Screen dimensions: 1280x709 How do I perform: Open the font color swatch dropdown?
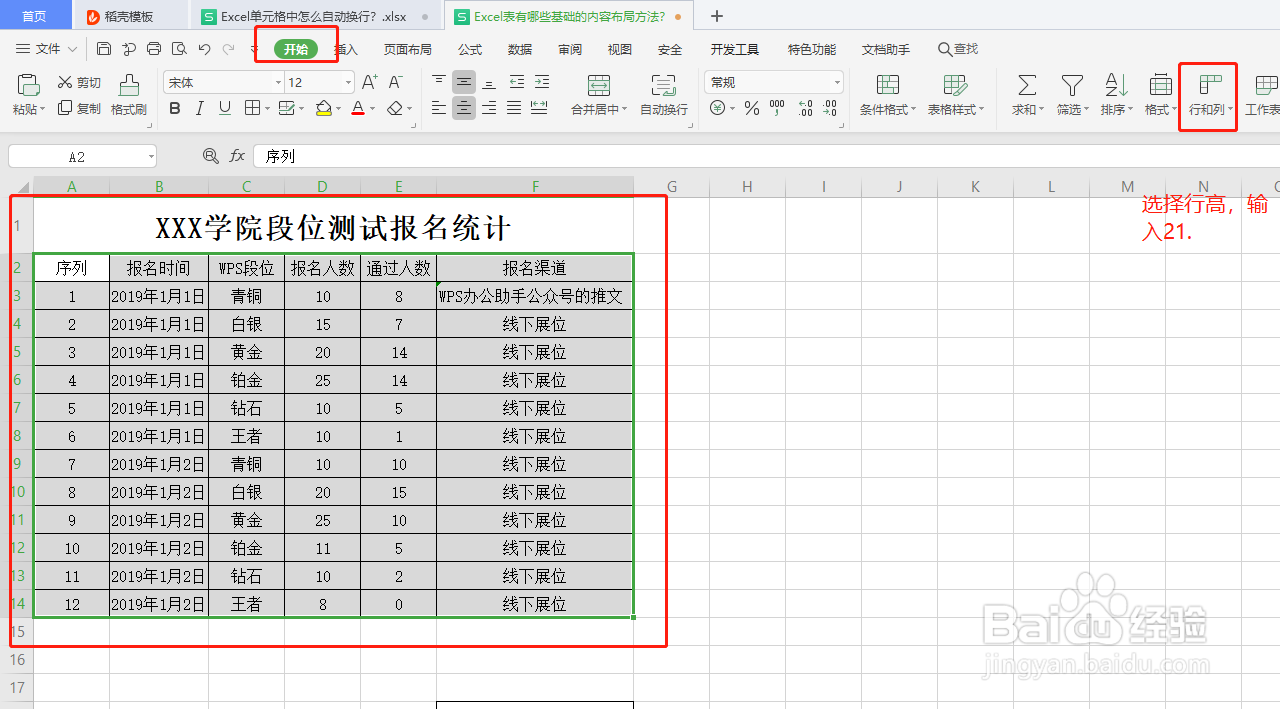click(x=369, y=109)
